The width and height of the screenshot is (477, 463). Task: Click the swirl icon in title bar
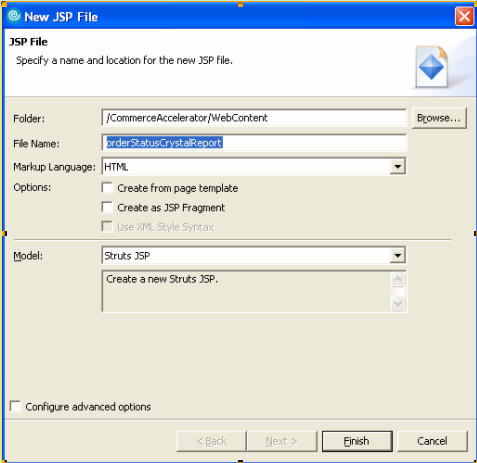14,16
